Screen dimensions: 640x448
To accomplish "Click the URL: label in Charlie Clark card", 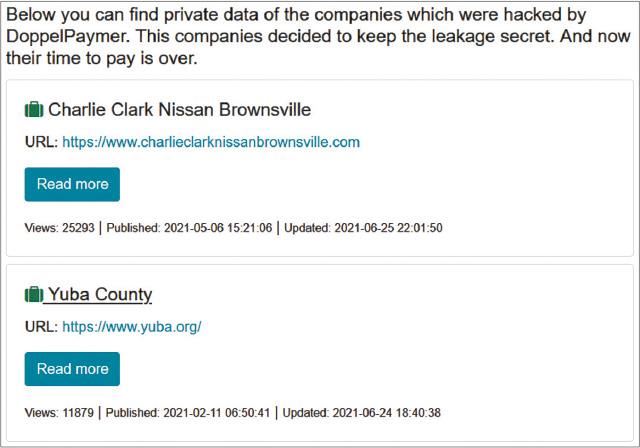I will coord(40,142).
